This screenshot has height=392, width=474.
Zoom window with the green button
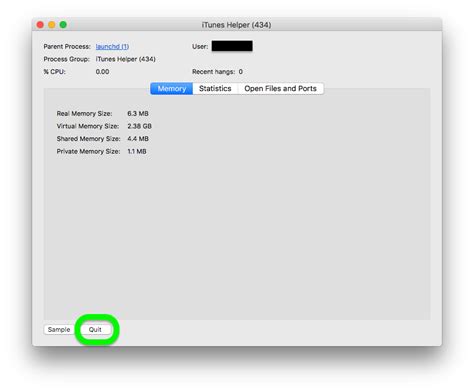pyautogui.click(x=63, y=25)
